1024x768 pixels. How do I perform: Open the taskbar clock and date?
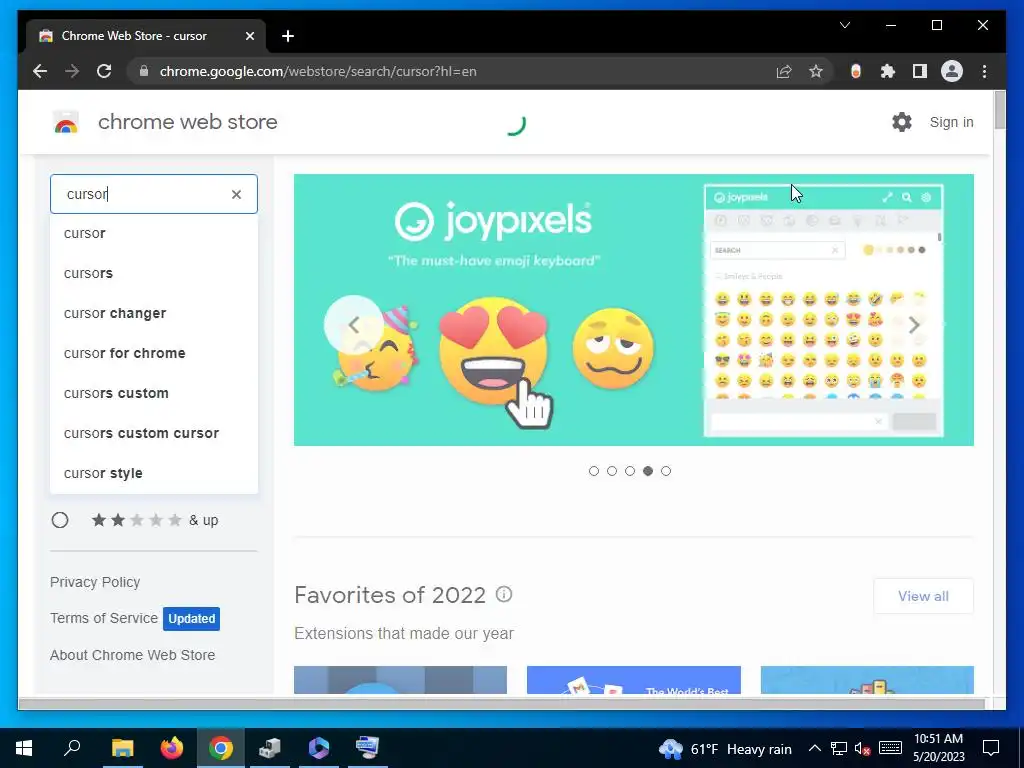coord(938,748)
